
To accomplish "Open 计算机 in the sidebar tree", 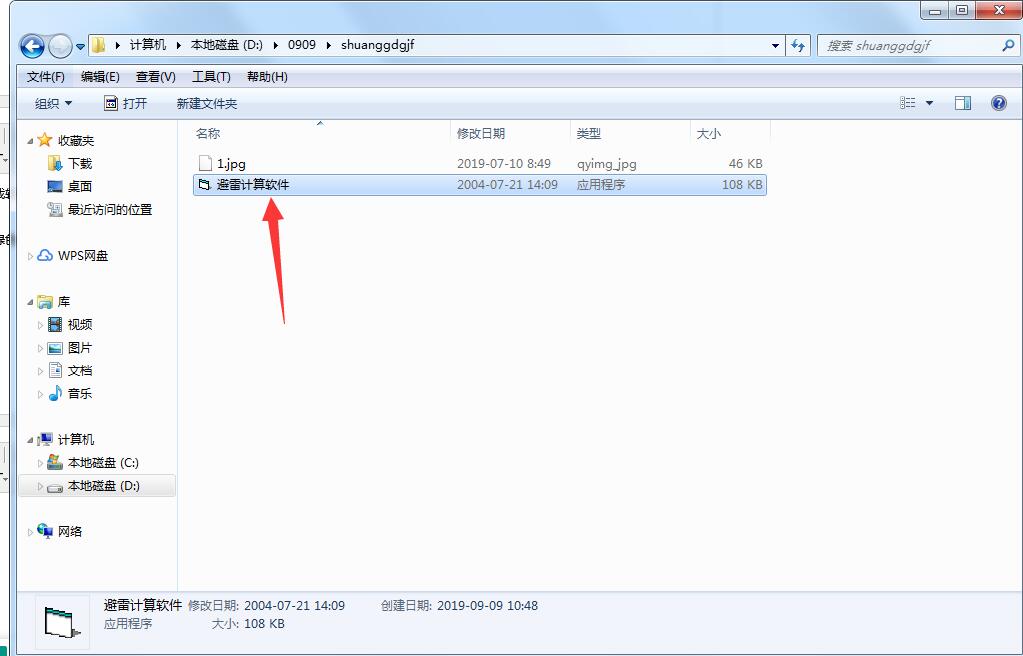I will tap(76, 439).
